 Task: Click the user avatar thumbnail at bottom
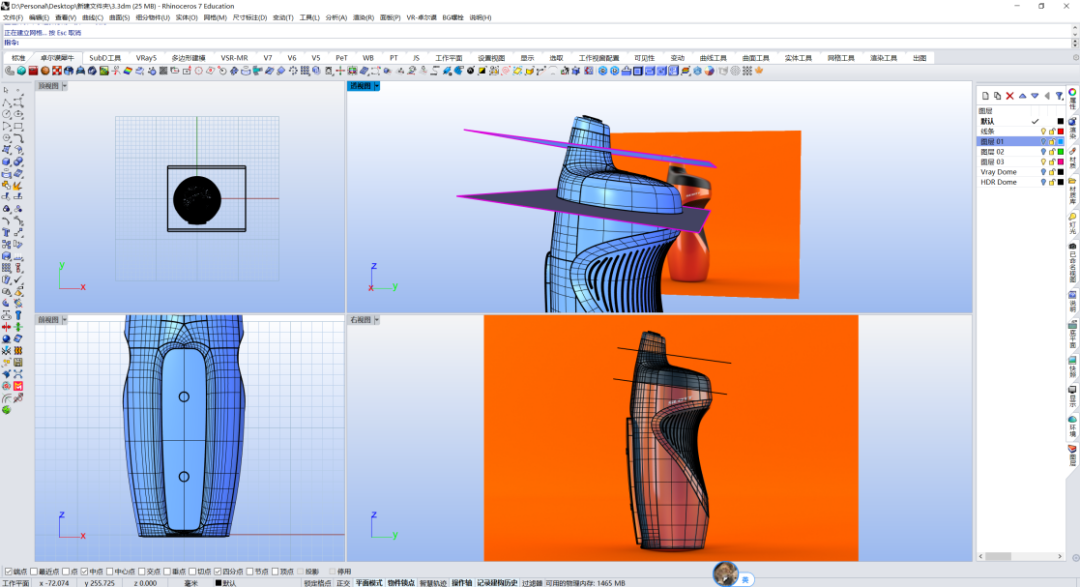coord(725,573)
